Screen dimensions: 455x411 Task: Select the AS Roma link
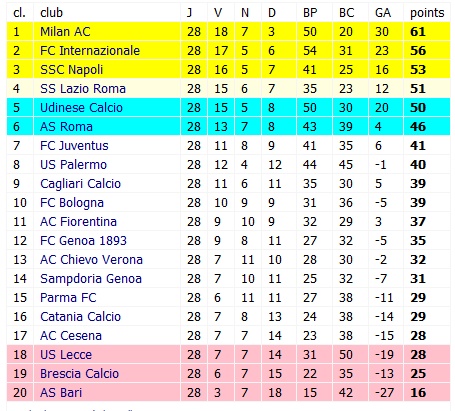[x=66, y=127]
